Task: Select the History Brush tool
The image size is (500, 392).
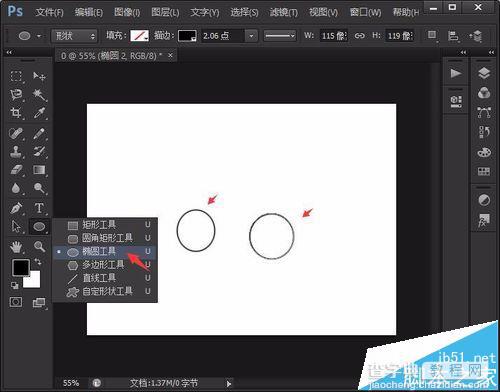Action: click(39, 152)
